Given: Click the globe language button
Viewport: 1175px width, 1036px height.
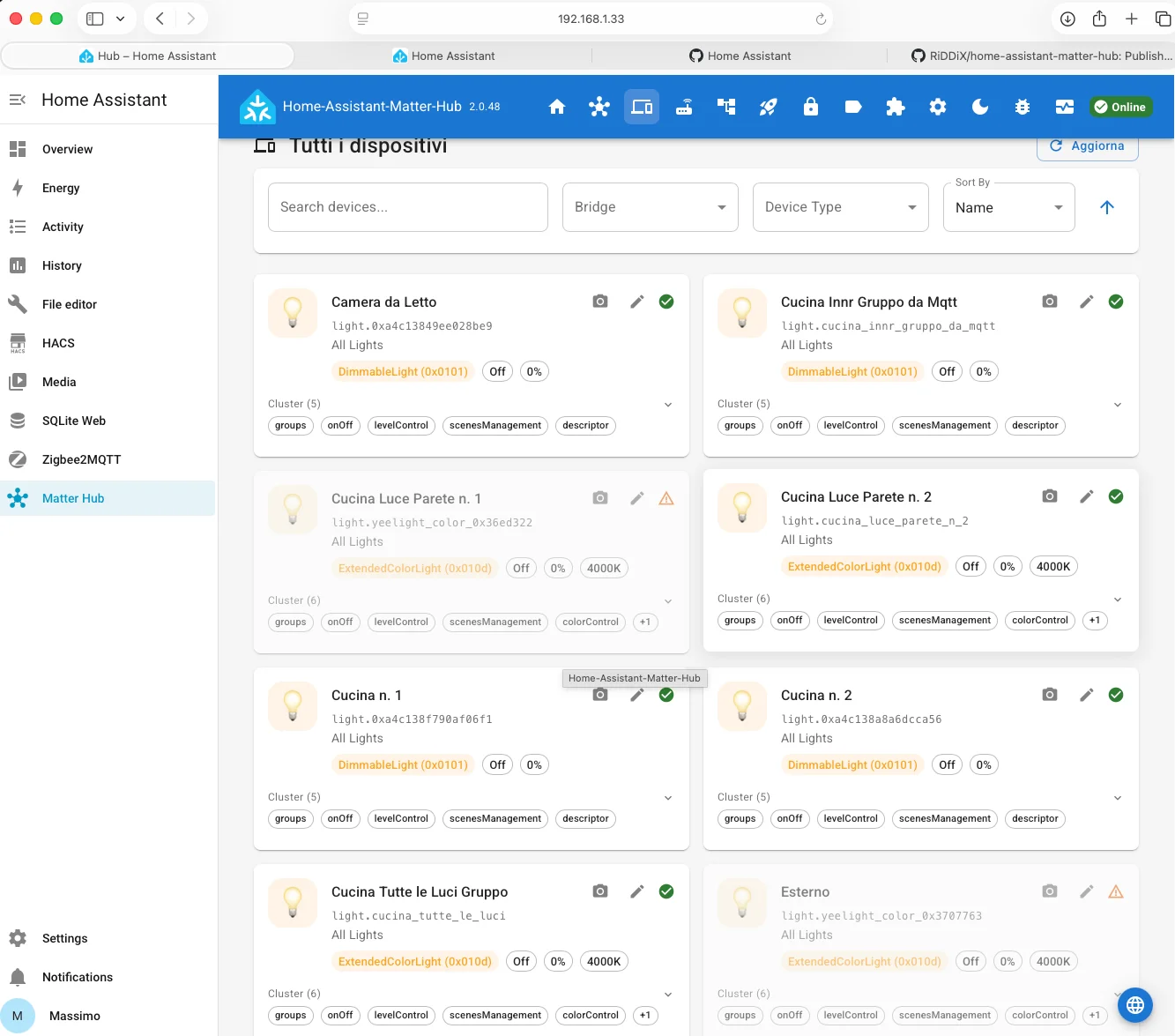Looking at the screenshot, I should 1135,1004.
